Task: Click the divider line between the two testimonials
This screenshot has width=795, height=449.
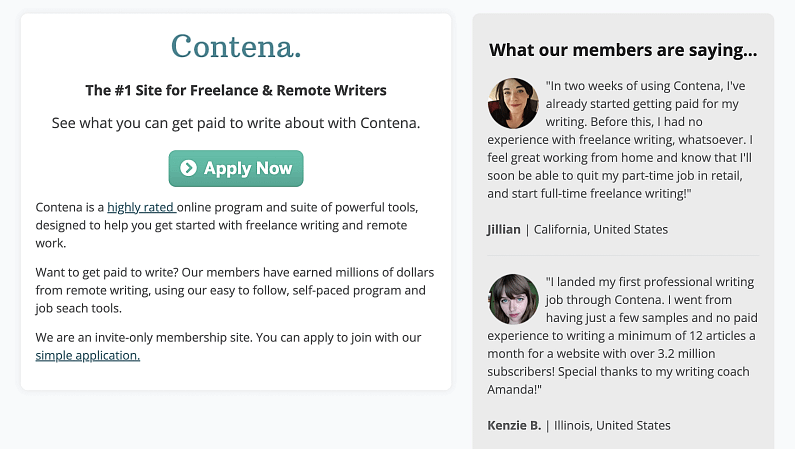Action: pyautogui.click(x=623, y=255)
